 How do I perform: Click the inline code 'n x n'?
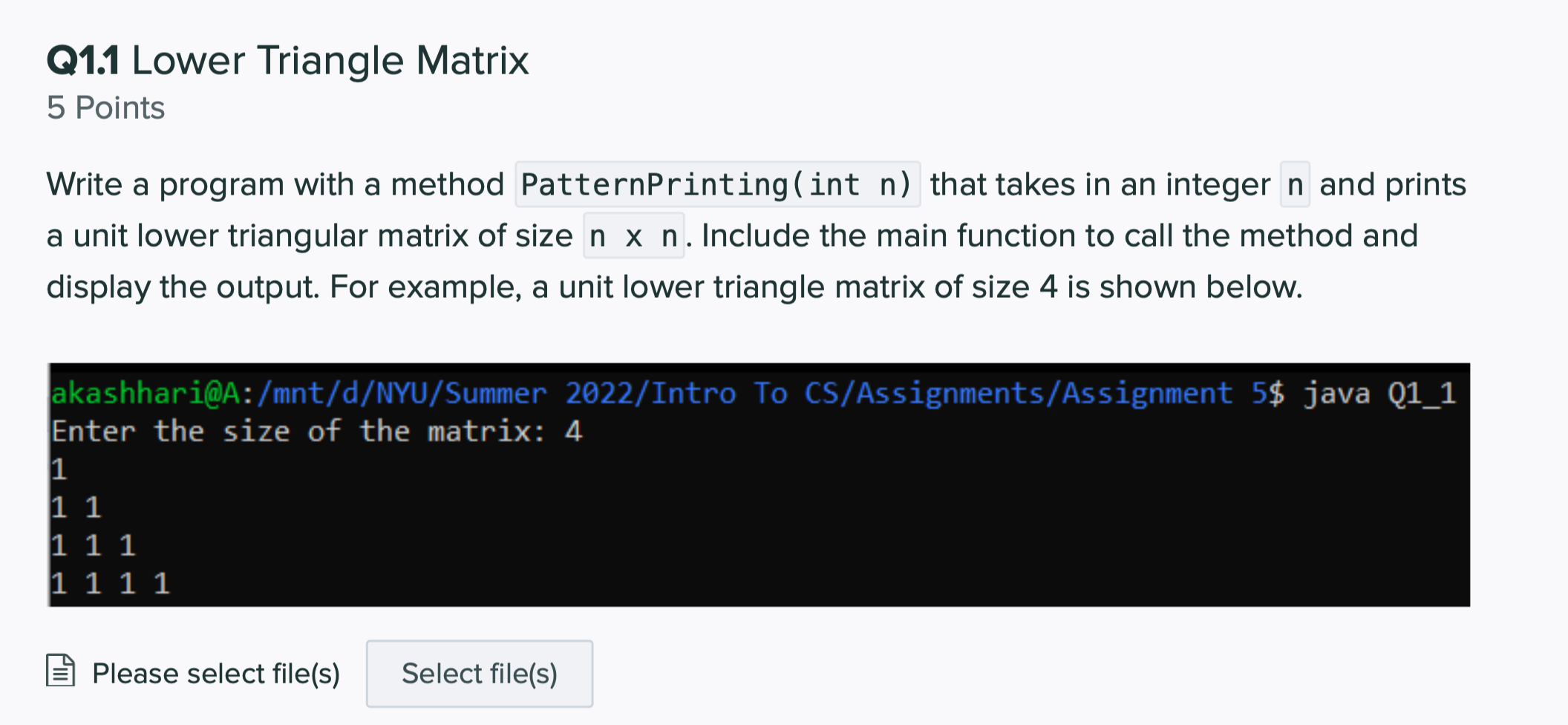(633, 235)
